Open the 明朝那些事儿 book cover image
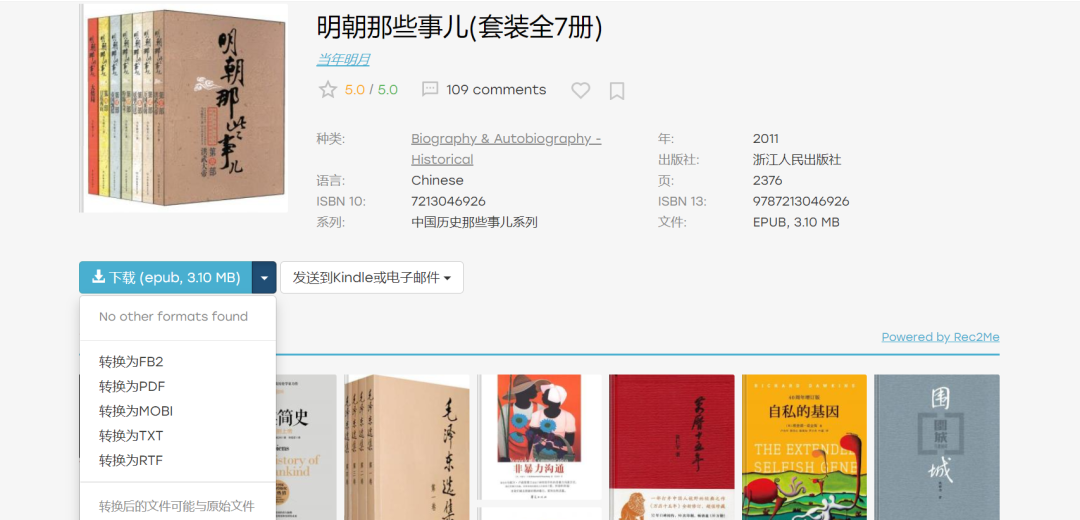The height and width of the screenshot is (520, 1080). pos(185,107)
